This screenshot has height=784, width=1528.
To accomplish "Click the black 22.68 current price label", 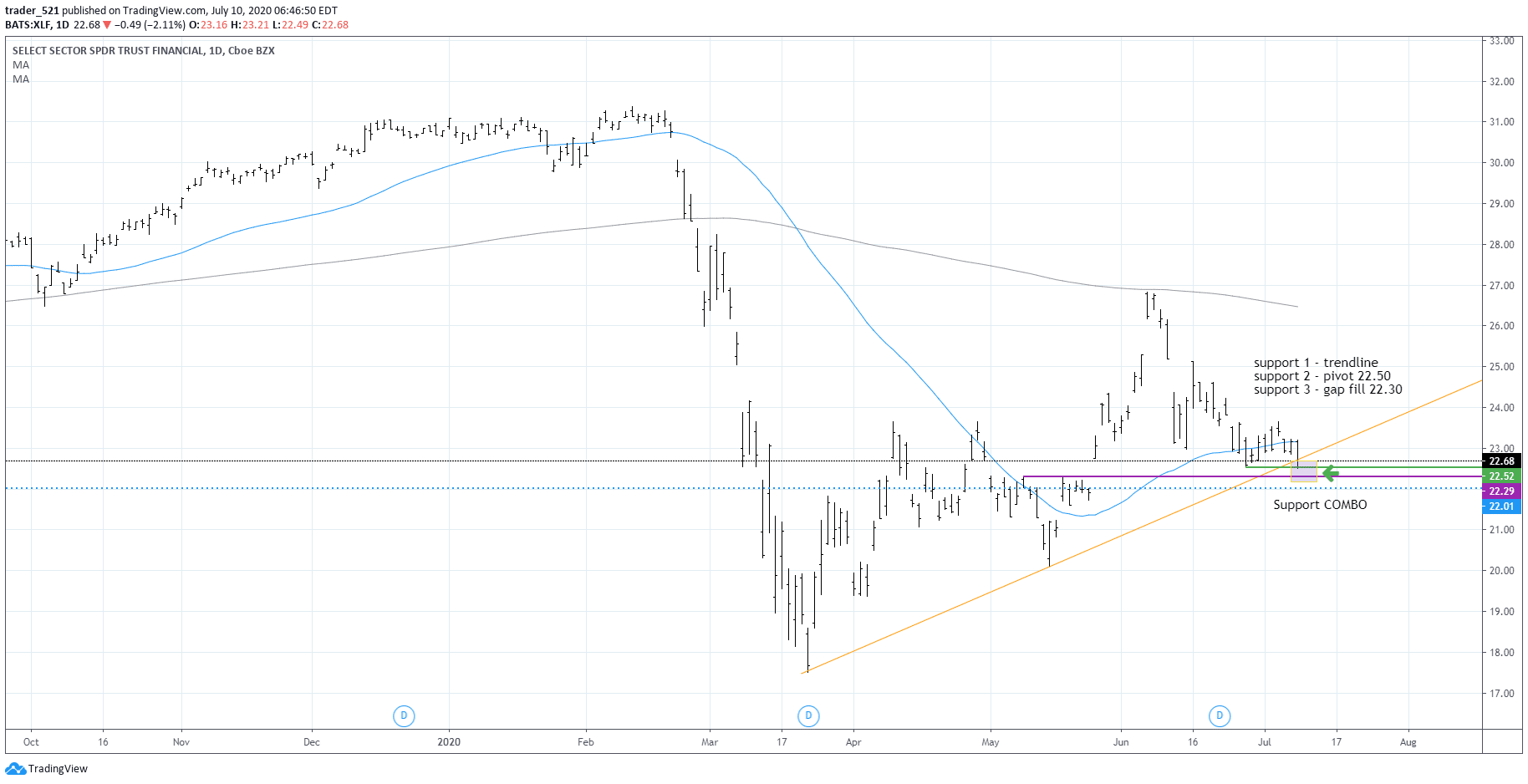I will 1501,461.
